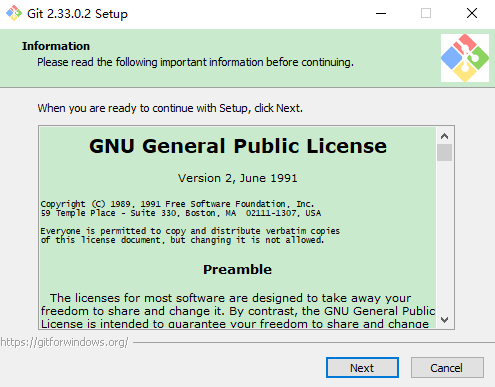
Task: Click the 'Information' header title
Action: (x=56, y=46)
